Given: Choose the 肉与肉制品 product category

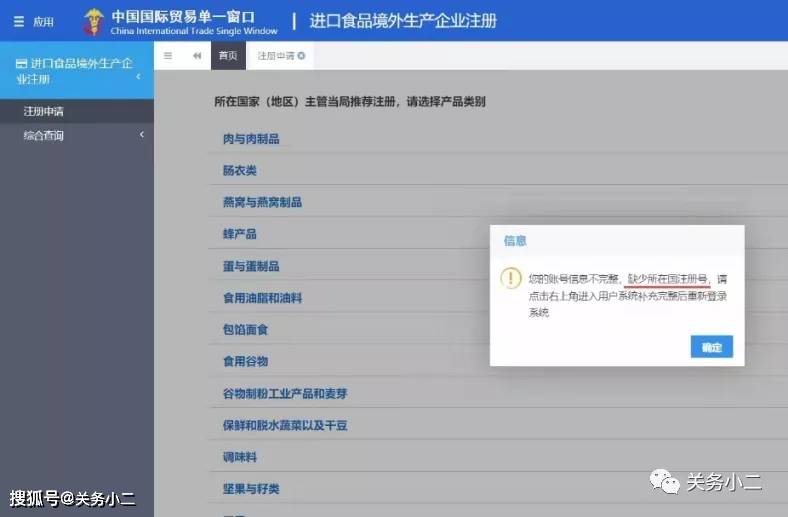Looking at the screenshot, I should pos(251,139).
